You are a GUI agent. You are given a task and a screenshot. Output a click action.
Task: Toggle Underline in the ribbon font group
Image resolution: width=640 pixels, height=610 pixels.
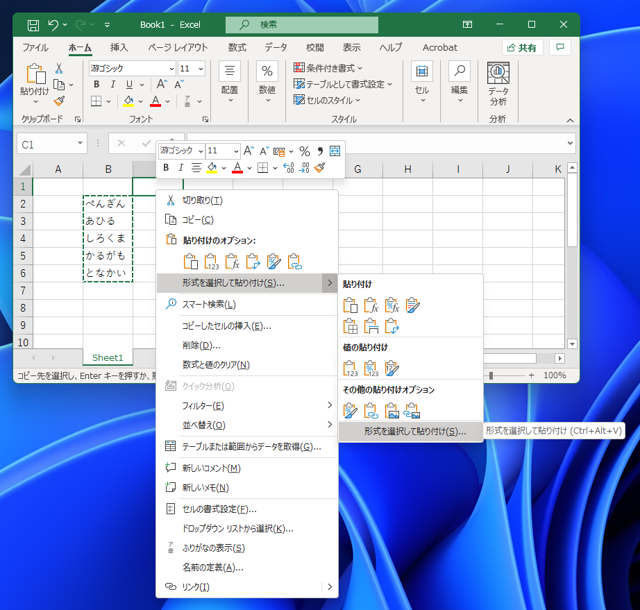pos(127,85)
